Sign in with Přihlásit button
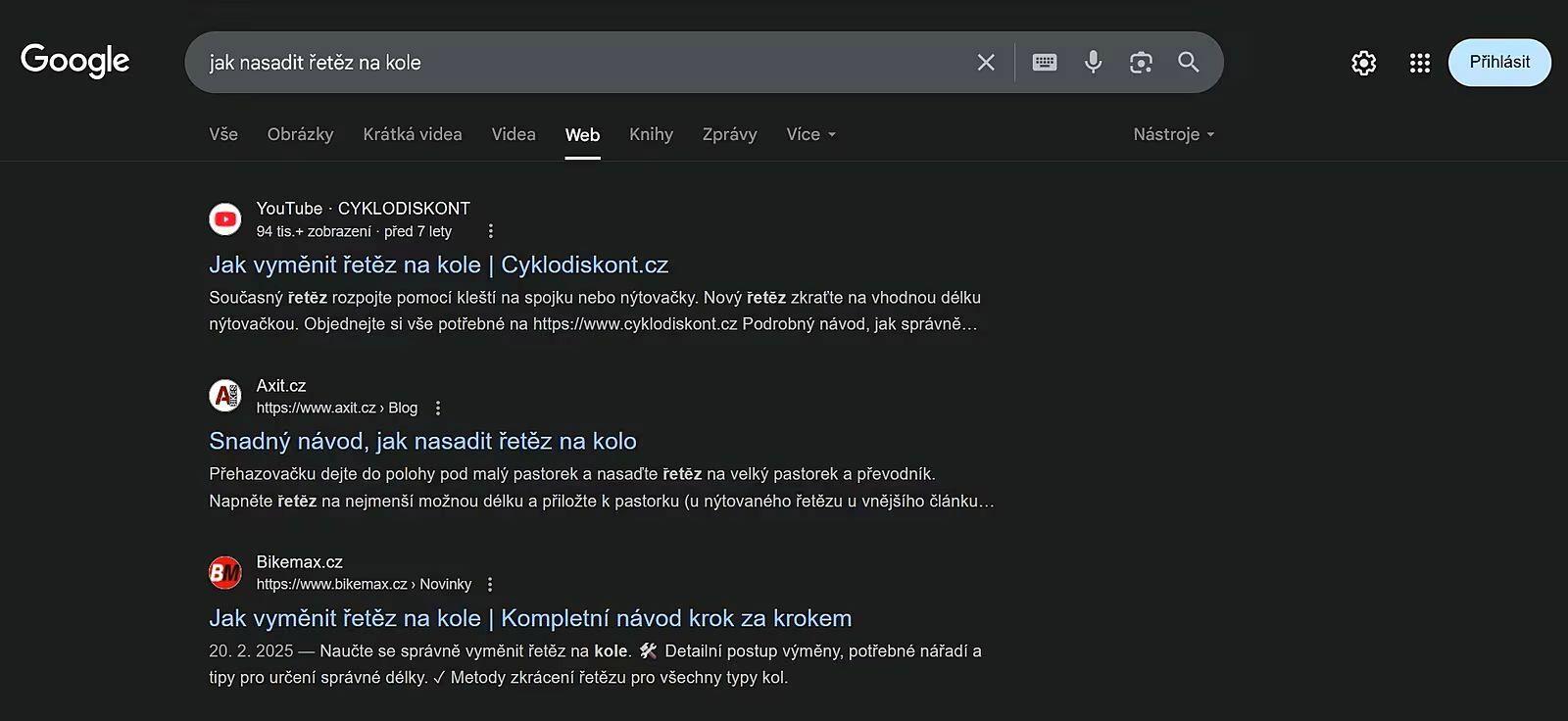 (x=1499, y=62)
